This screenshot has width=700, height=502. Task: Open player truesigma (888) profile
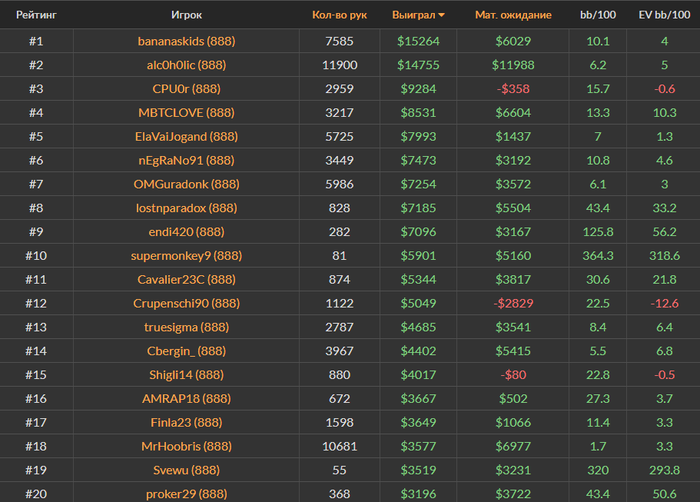(186, 327)
